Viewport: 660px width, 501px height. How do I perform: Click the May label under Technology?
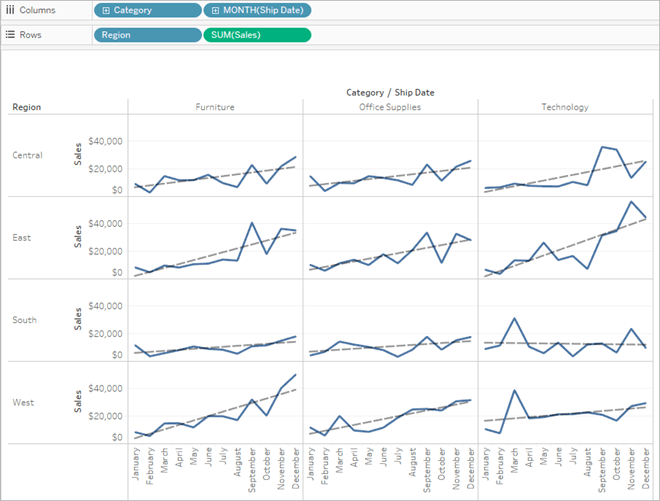pos(544,456)
